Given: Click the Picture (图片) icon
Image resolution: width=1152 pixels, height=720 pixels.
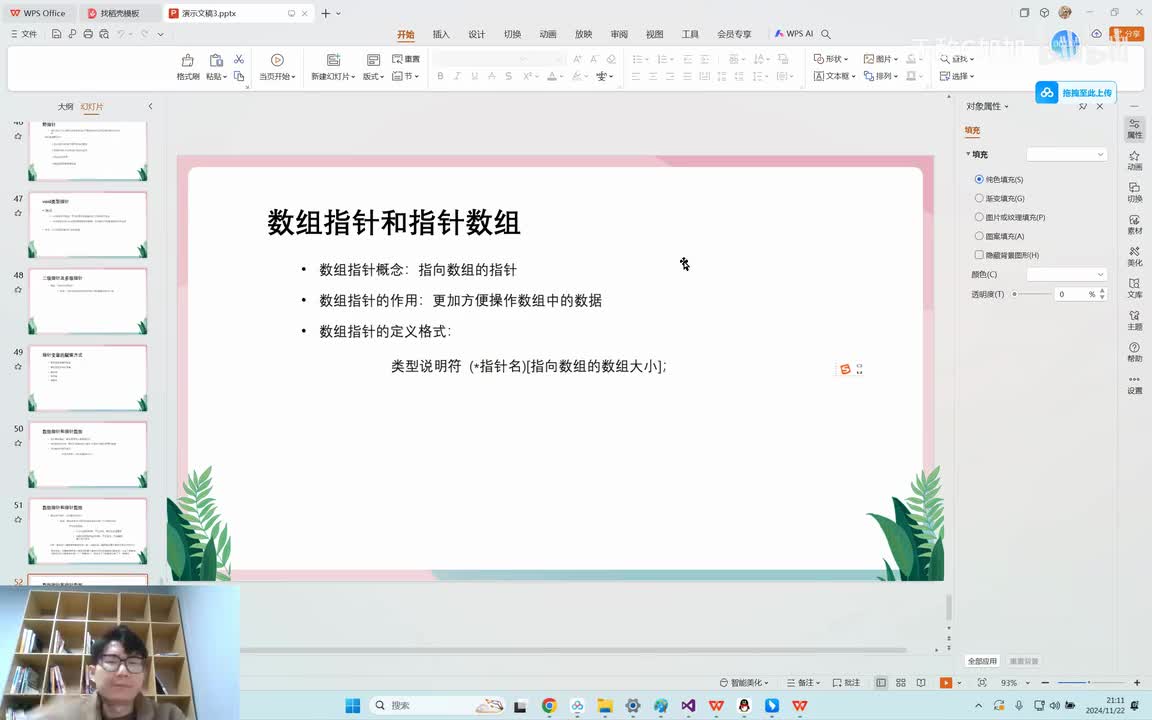Looking at the screenshot, I should pos(868,59).
